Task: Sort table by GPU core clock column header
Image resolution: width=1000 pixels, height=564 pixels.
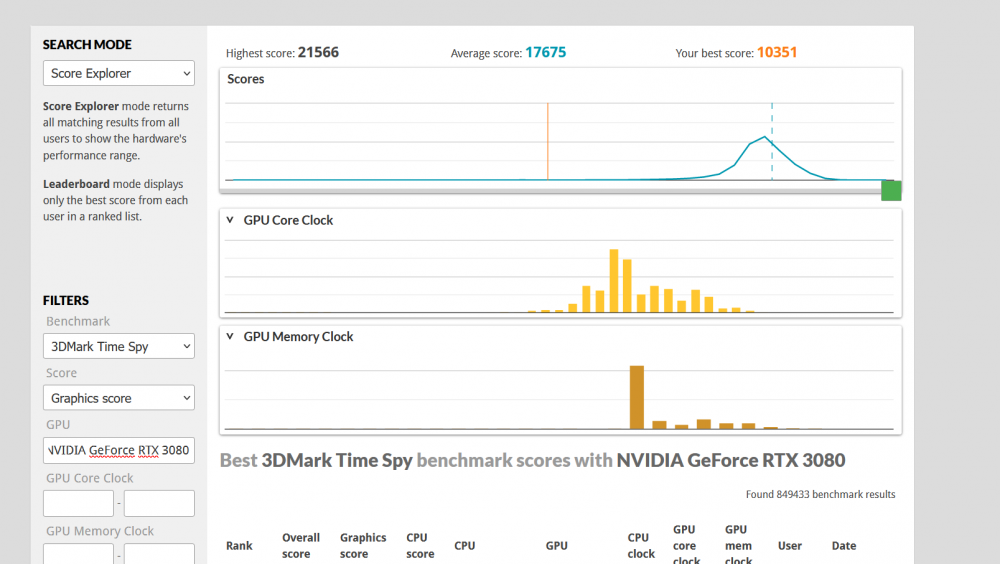Action: pyautogui.click(x=686, y=545)
